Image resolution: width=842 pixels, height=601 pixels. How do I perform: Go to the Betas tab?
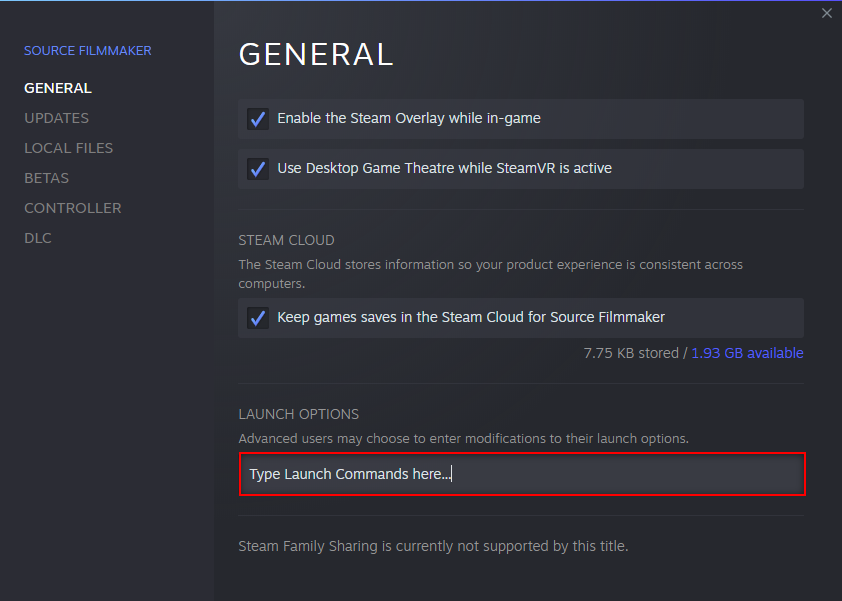click(46, 178)
